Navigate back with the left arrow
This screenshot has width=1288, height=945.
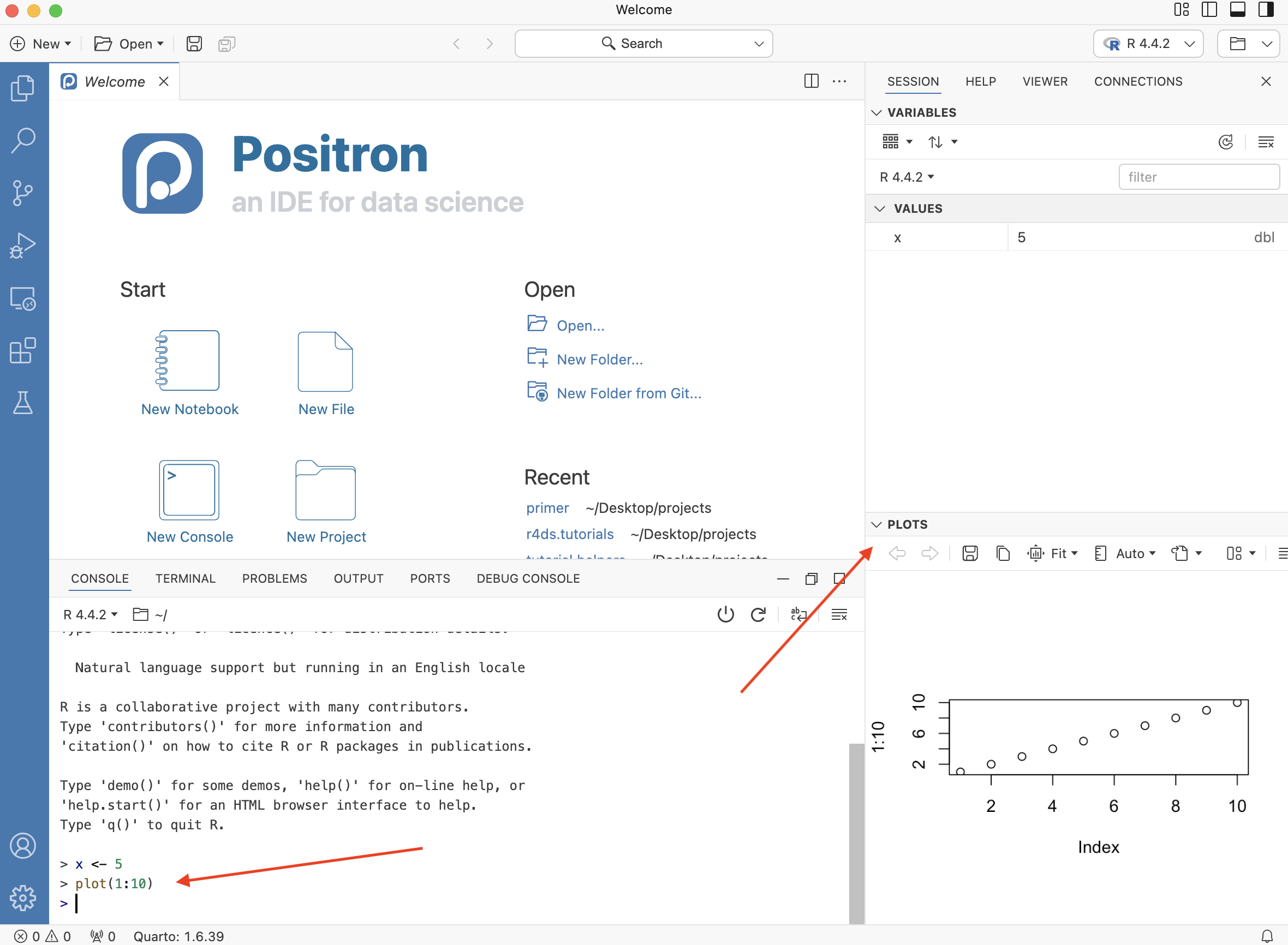pos(456,44)
